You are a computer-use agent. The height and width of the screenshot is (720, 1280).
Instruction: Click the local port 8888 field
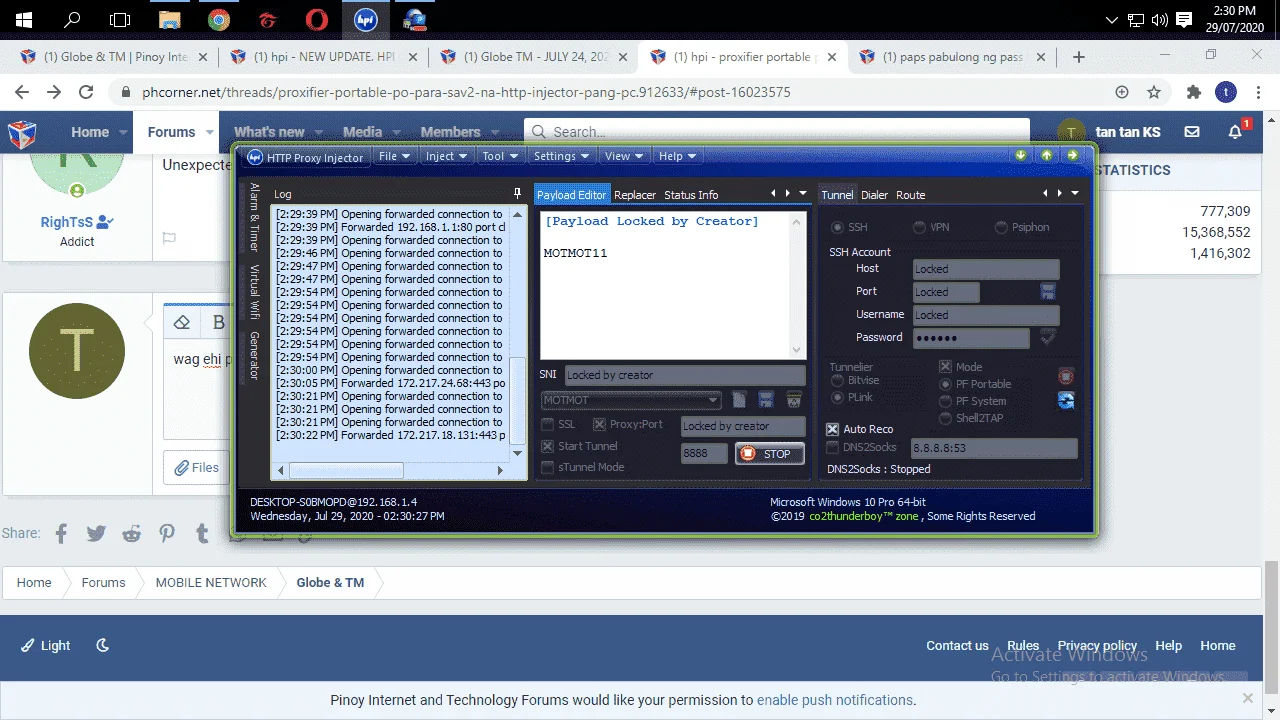705,453
